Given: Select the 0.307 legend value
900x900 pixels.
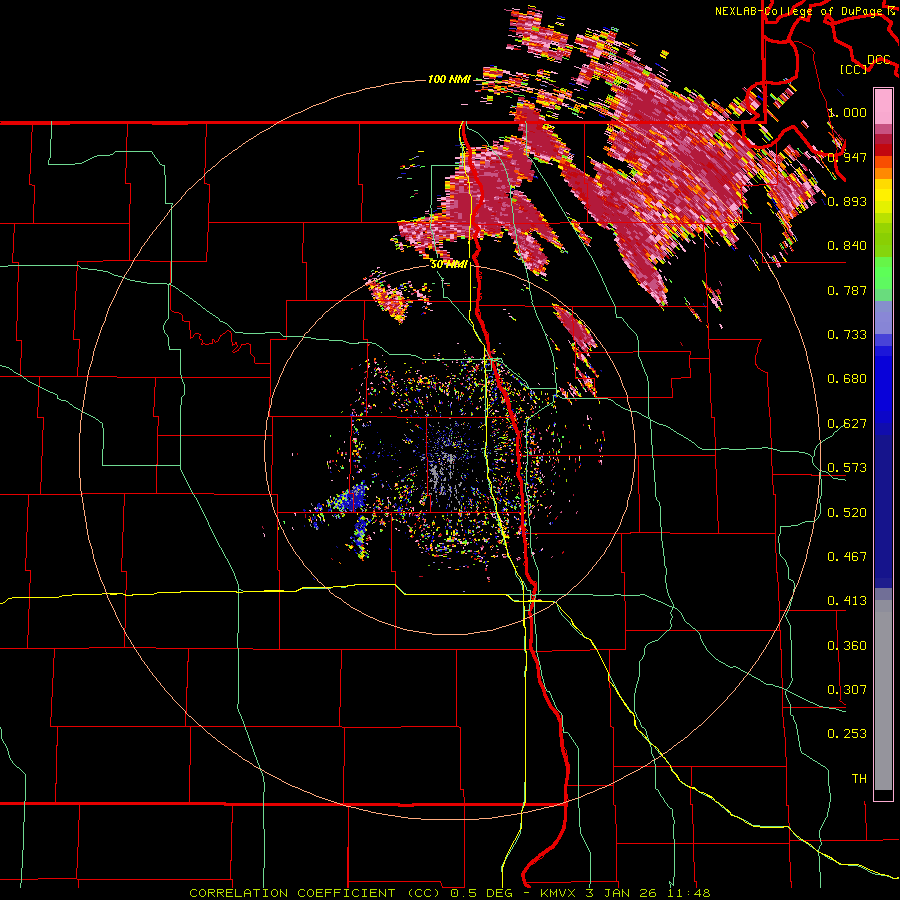Looking at the screenshot, I should (847, 690).
